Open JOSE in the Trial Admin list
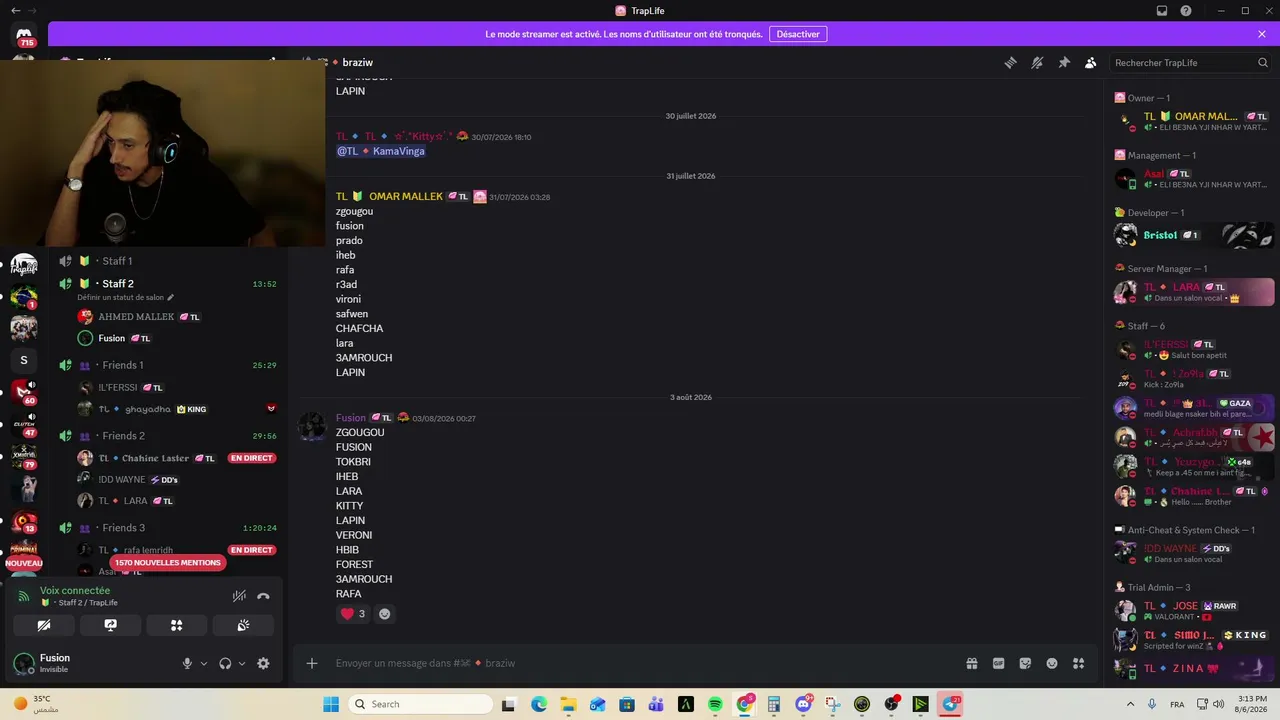Viewport: 1280px width, 720px height. (x=1194, y=611)
